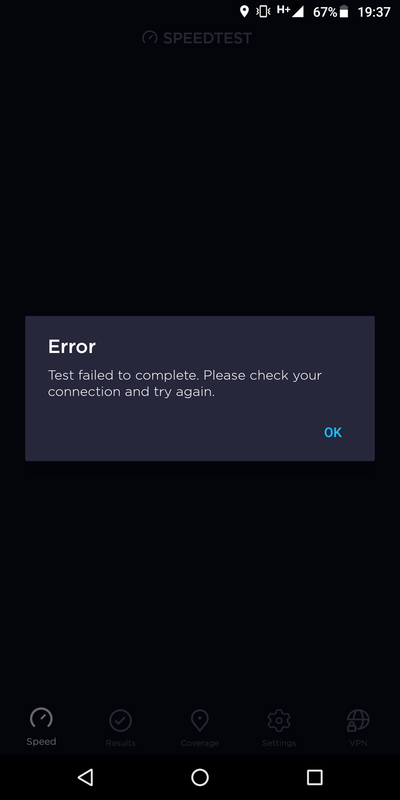Tap the location icon in status bar
Image resolution: width=400 pixels, height=800 pixels.
244,12
